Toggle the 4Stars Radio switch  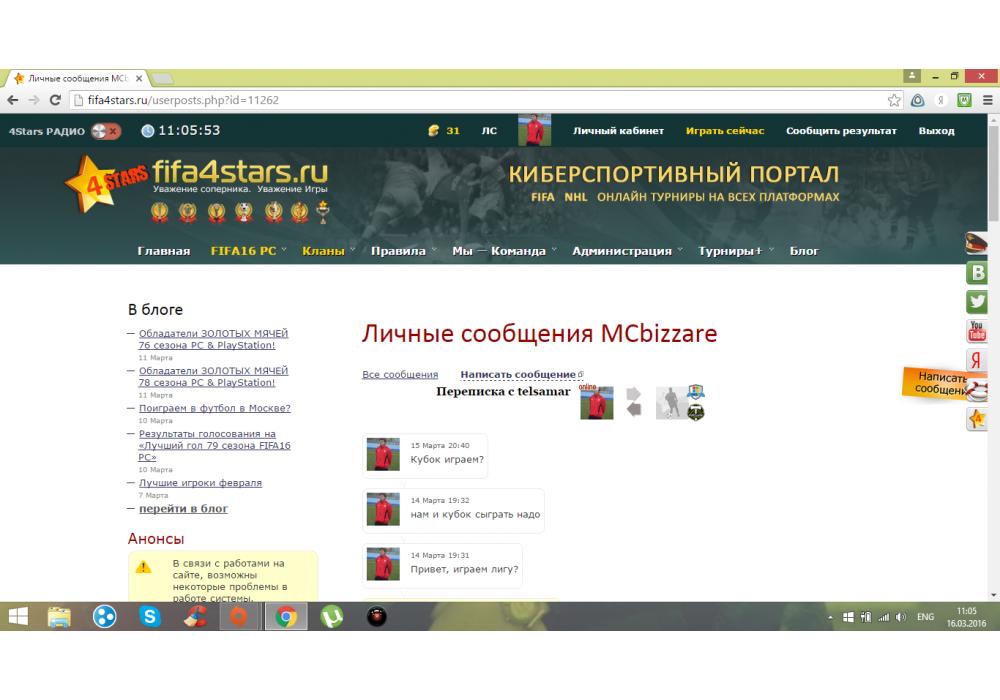(x=106, y=131)
